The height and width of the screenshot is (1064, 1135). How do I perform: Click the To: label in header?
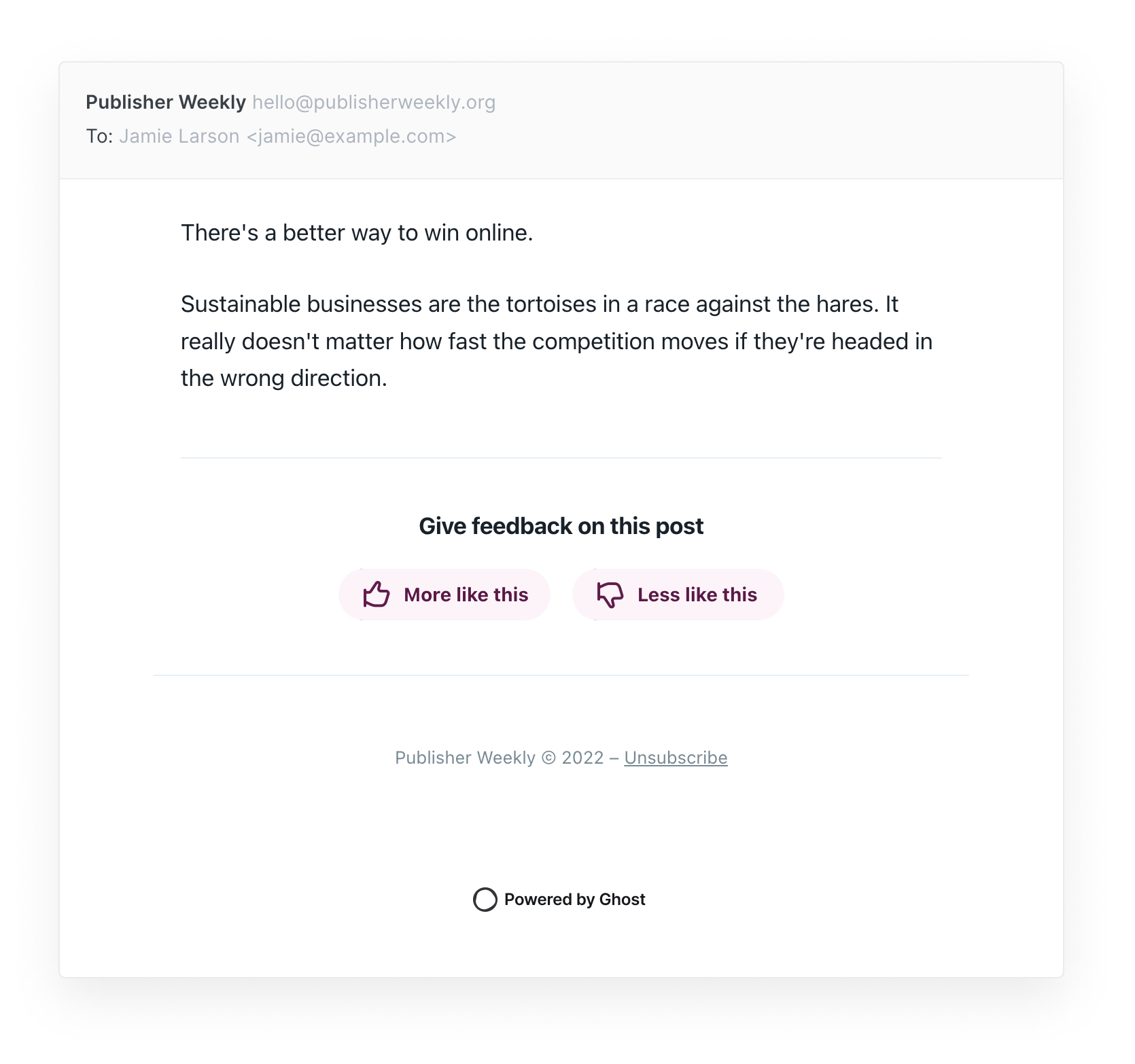(99, 137)
